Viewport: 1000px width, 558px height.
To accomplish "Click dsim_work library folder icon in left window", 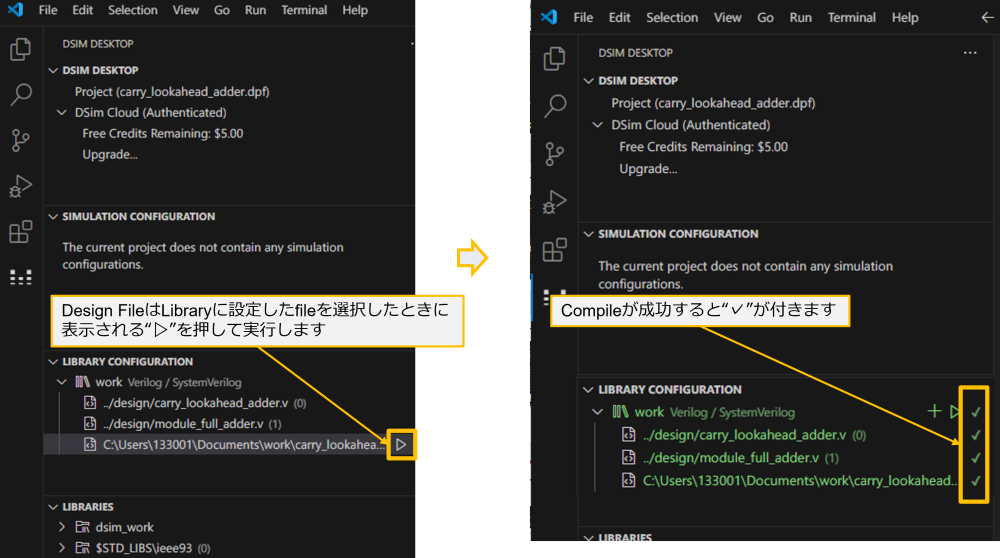I will click(x=82, y=527).
